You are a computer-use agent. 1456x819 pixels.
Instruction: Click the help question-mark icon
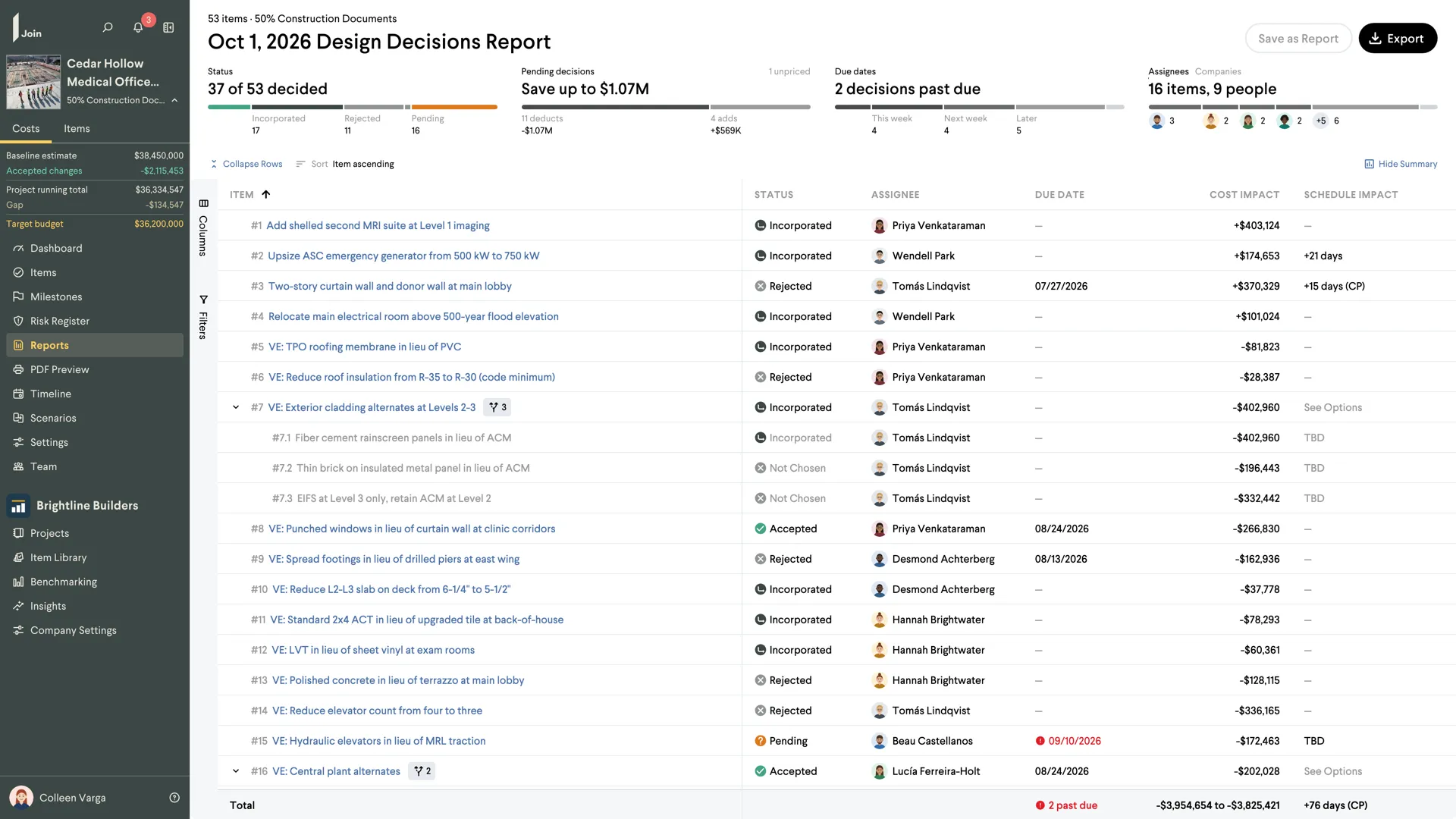coord(174,798)
